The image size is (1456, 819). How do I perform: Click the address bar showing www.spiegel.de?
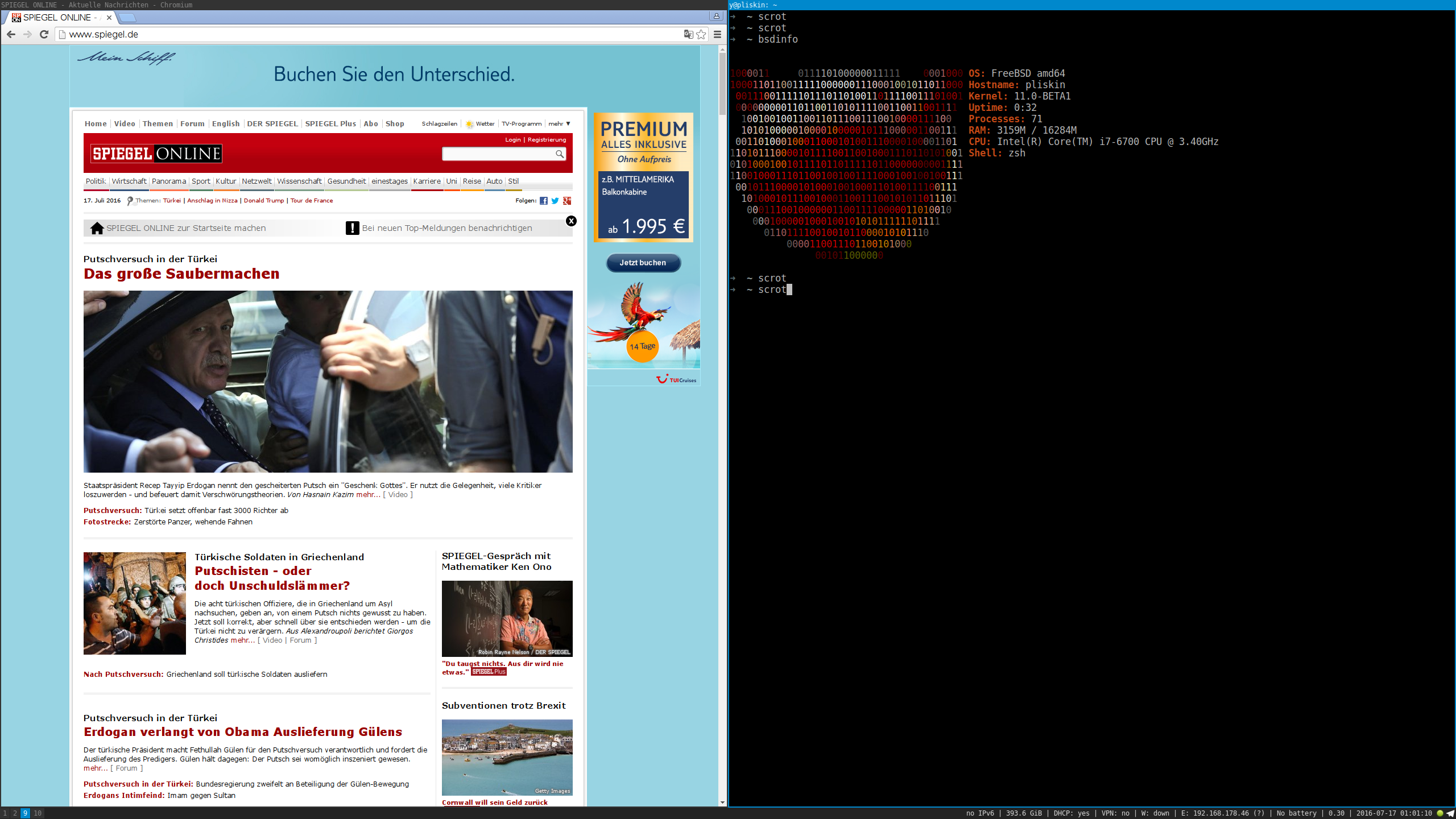point(370,35)
